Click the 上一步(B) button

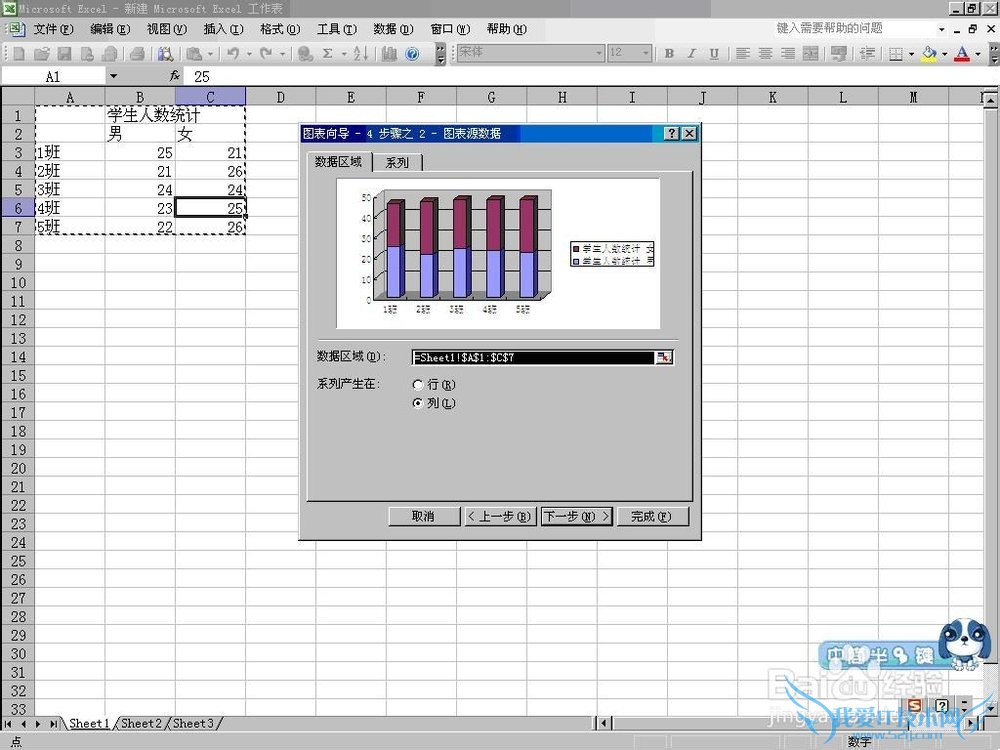pyautogui.click(x=499, y=516)
